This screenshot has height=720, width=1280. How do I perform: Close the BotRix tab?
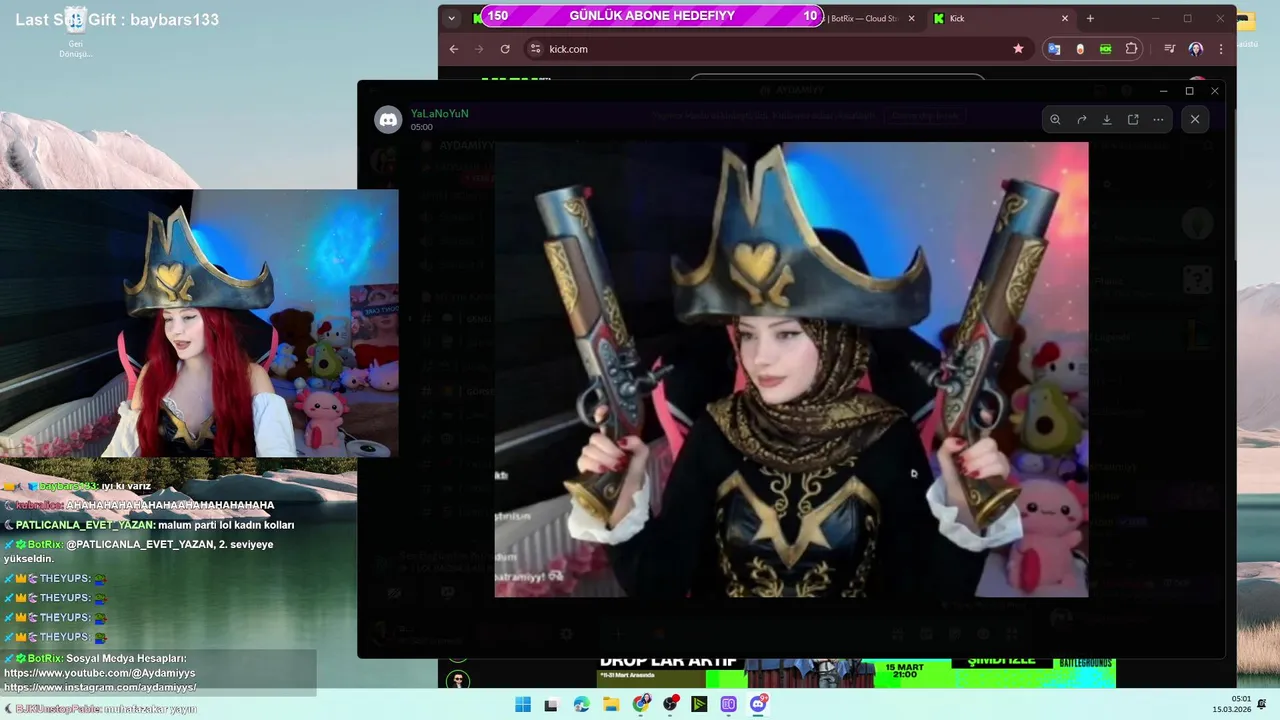(911, 18)
